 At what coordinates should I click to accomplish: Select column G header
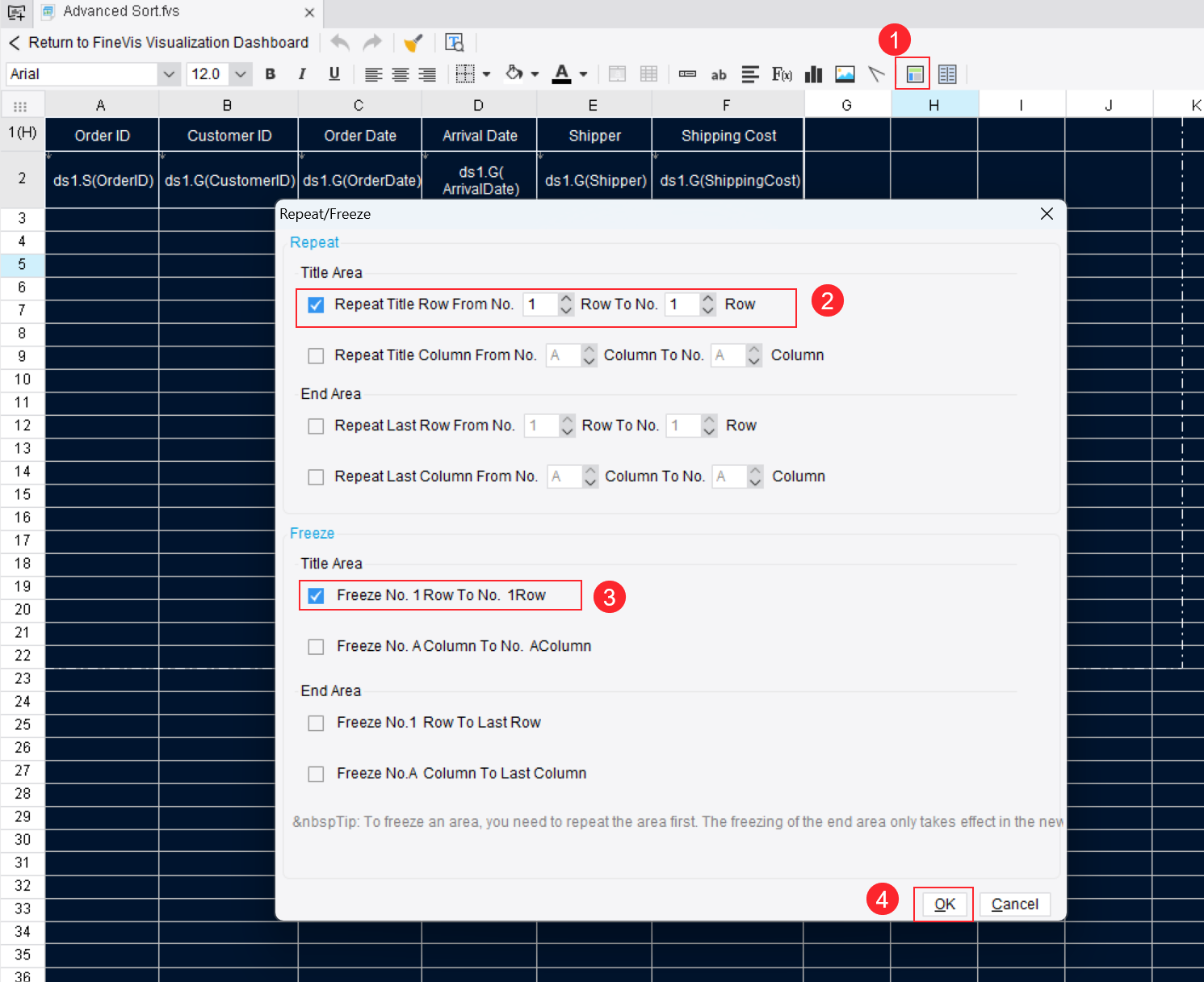(x=847, y=105)
